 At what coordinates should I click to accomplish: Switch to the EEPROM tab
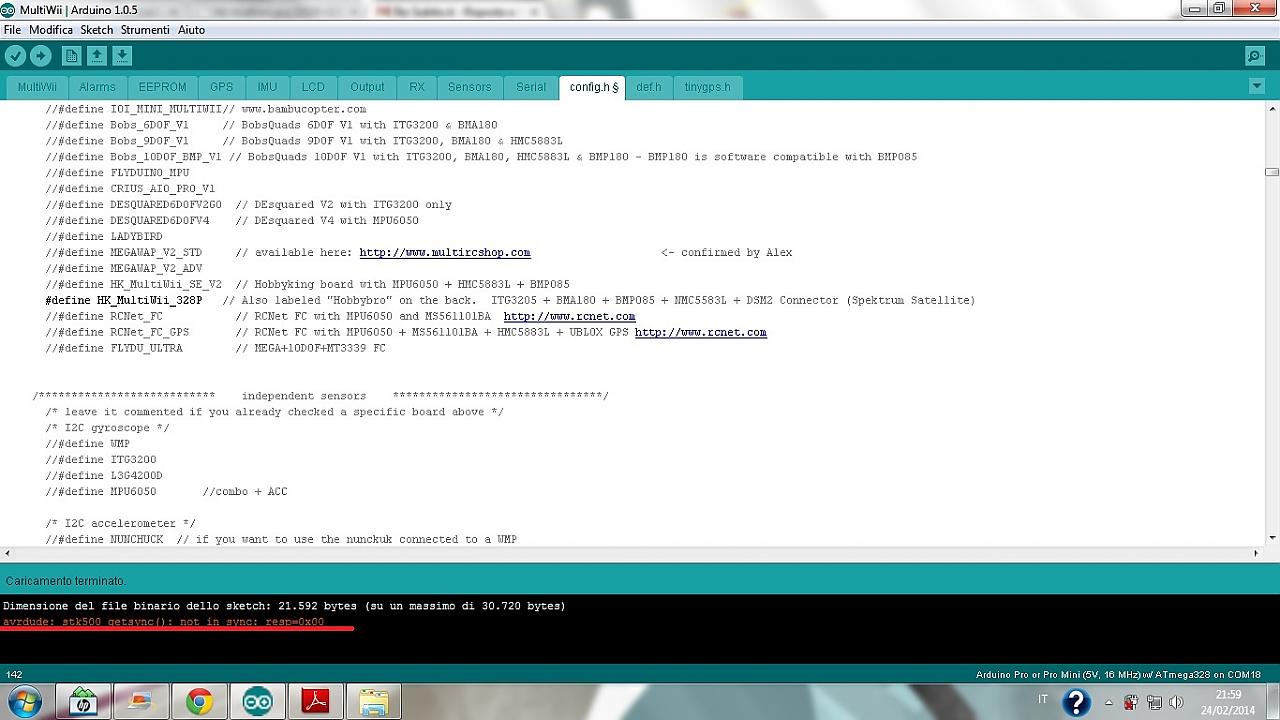point(162,87)
